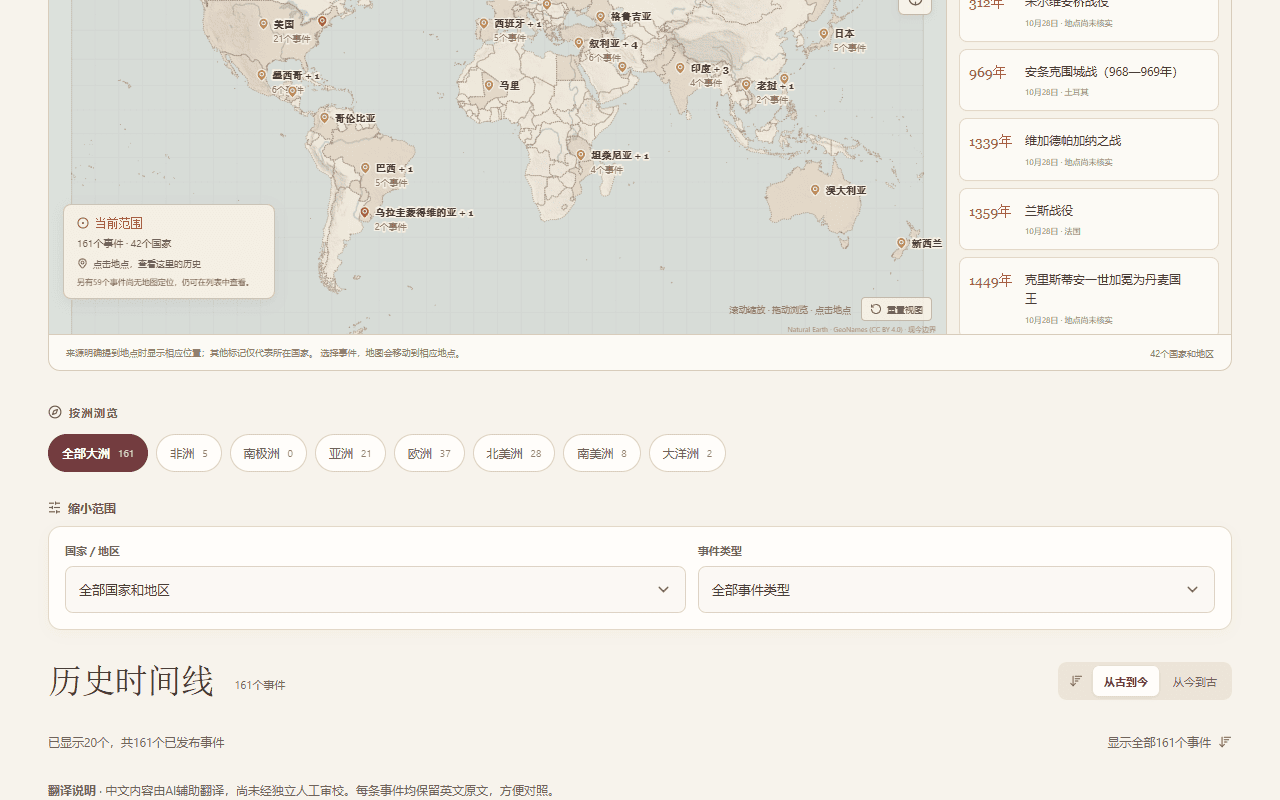Click the 42个国家和地区 count text
Image resolution: width=1280 pixels, height=800 pixels.
pos(1182,354)
